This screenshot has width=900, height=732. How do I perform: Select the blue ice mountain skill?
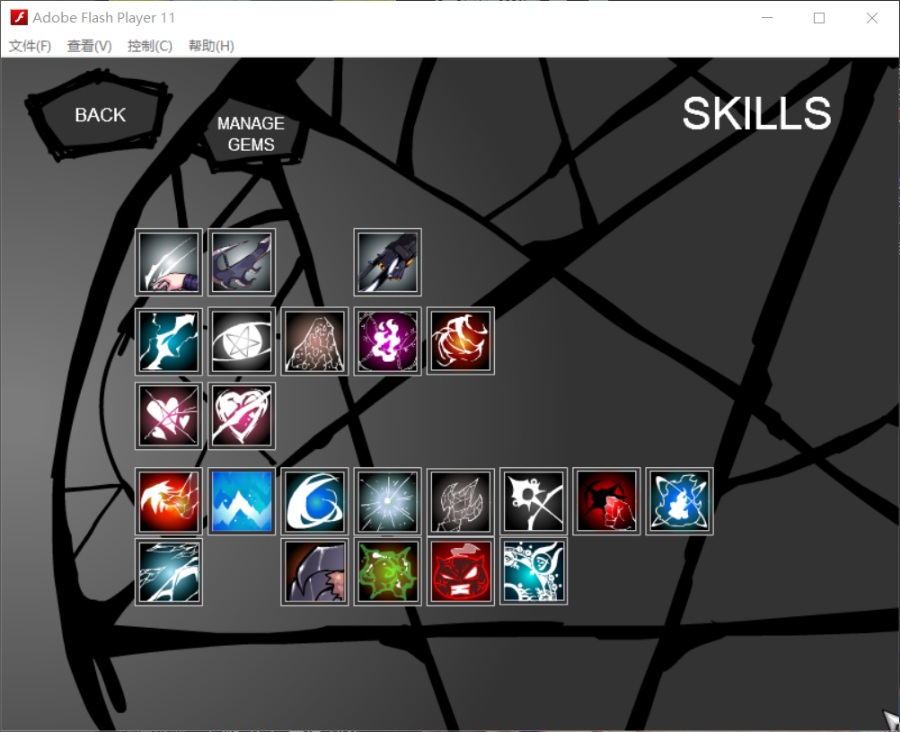pyautogui.click(x=242, y=501)
